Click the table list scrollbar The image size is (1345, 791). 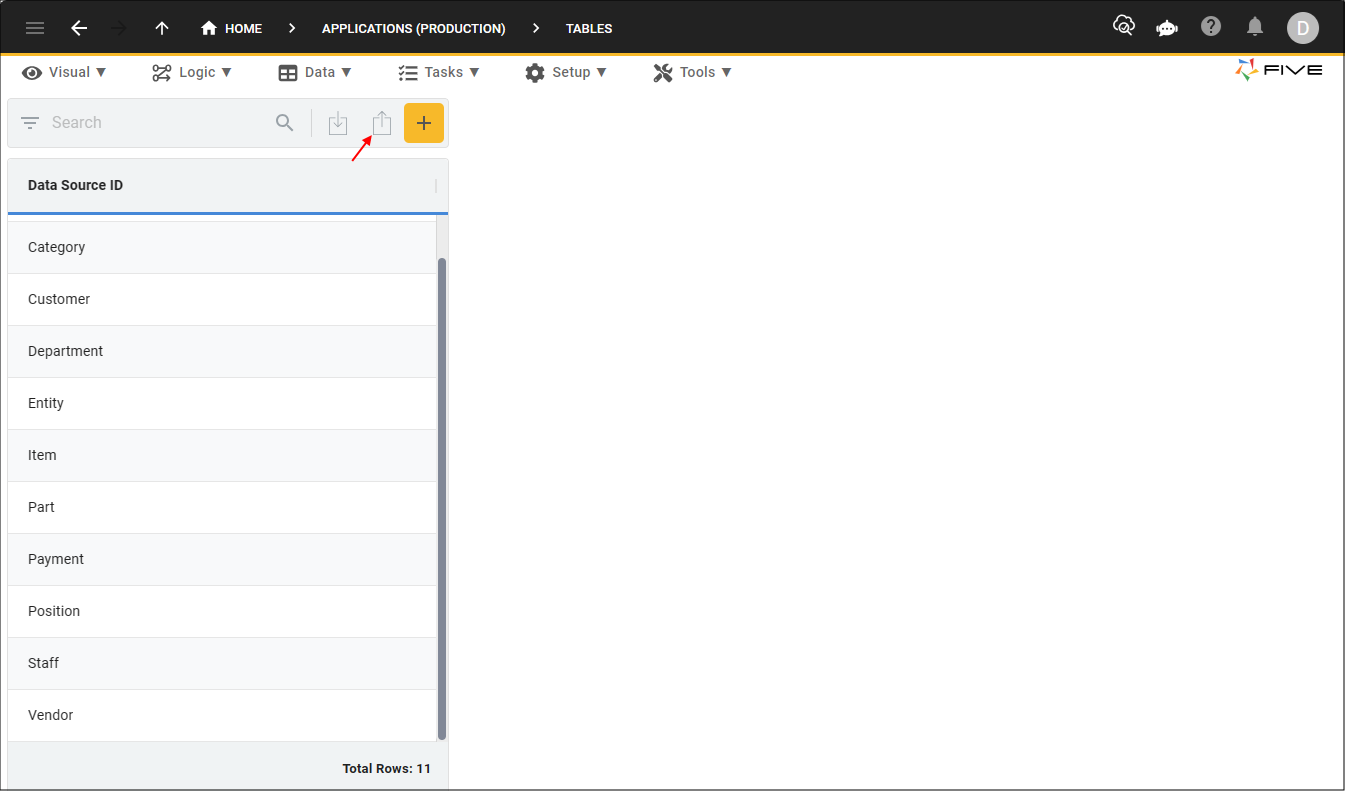(442, 498)
